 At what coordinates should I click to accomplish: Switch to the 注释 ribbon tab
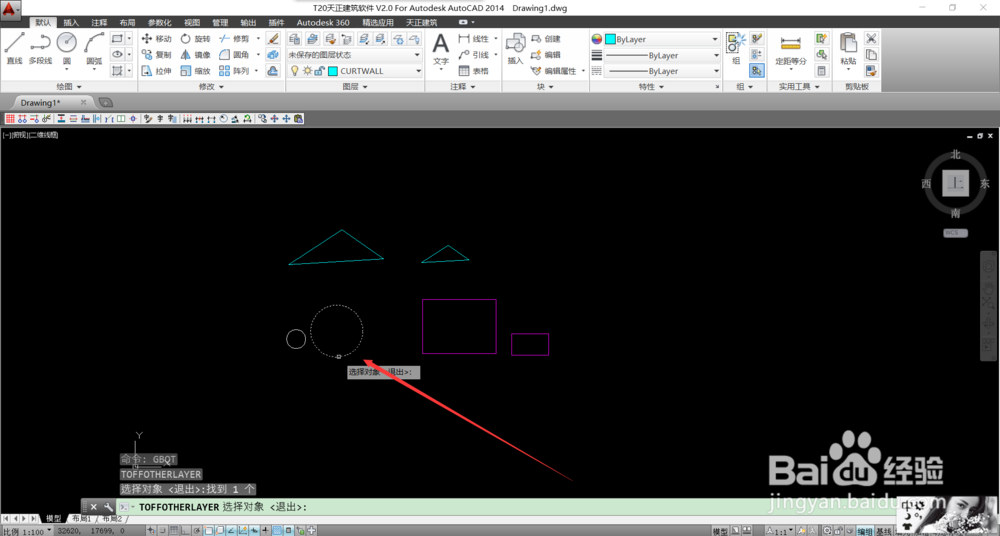point(99,22)
